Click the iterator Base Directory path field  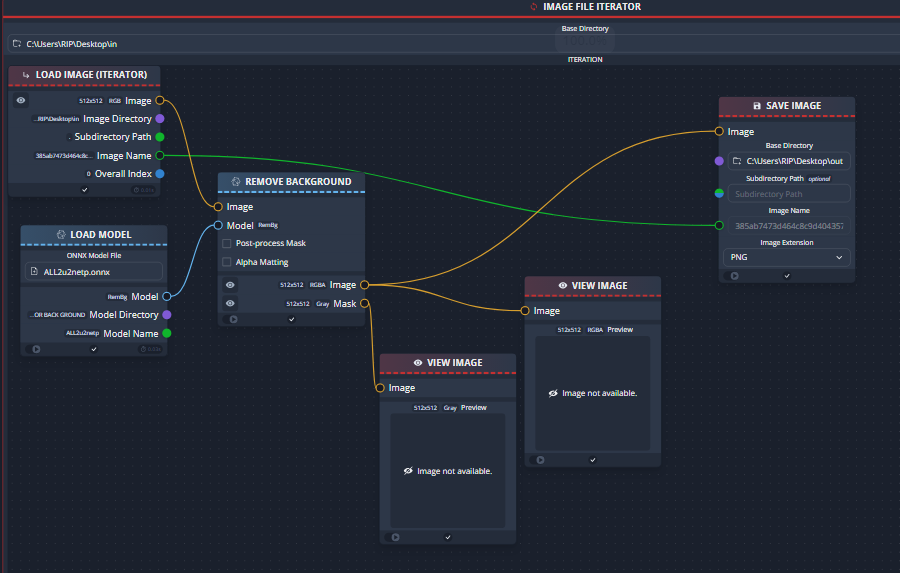453,44
